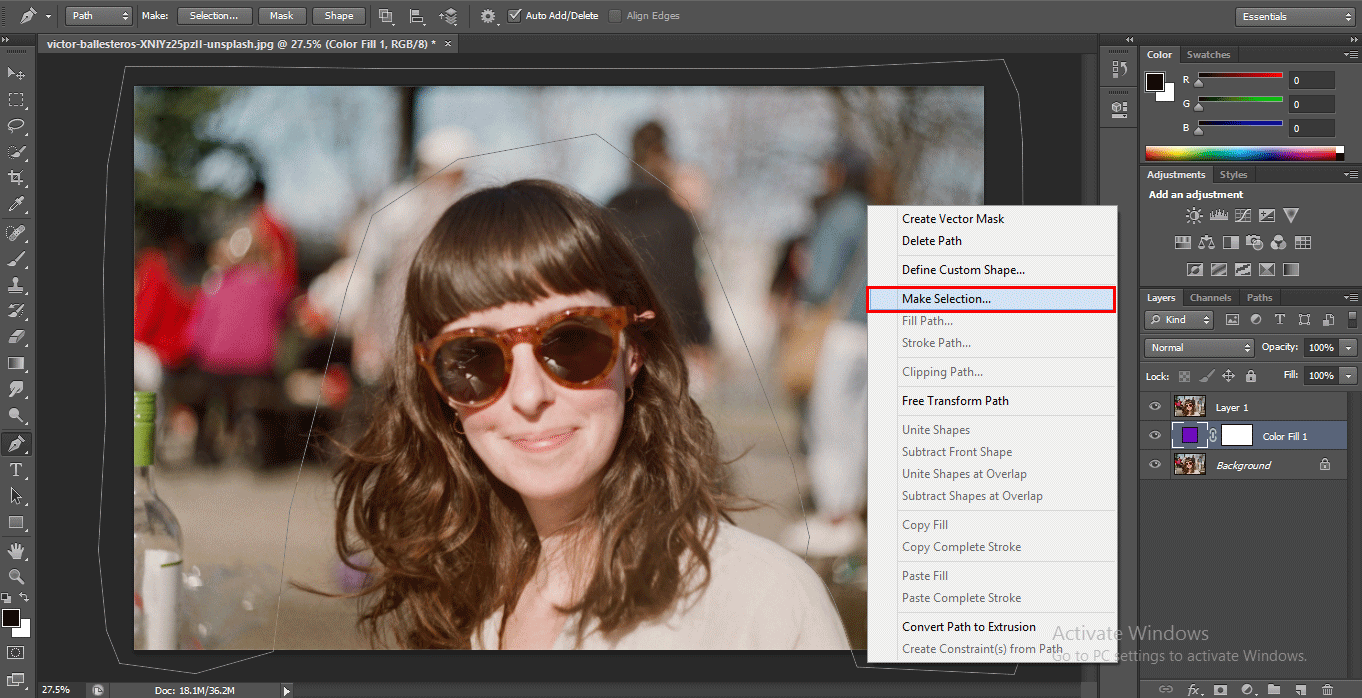The width and height of the screenshot is (1362, 698).
Task: Add a Brightness/Contrast adjustment
Action: 1194,216
